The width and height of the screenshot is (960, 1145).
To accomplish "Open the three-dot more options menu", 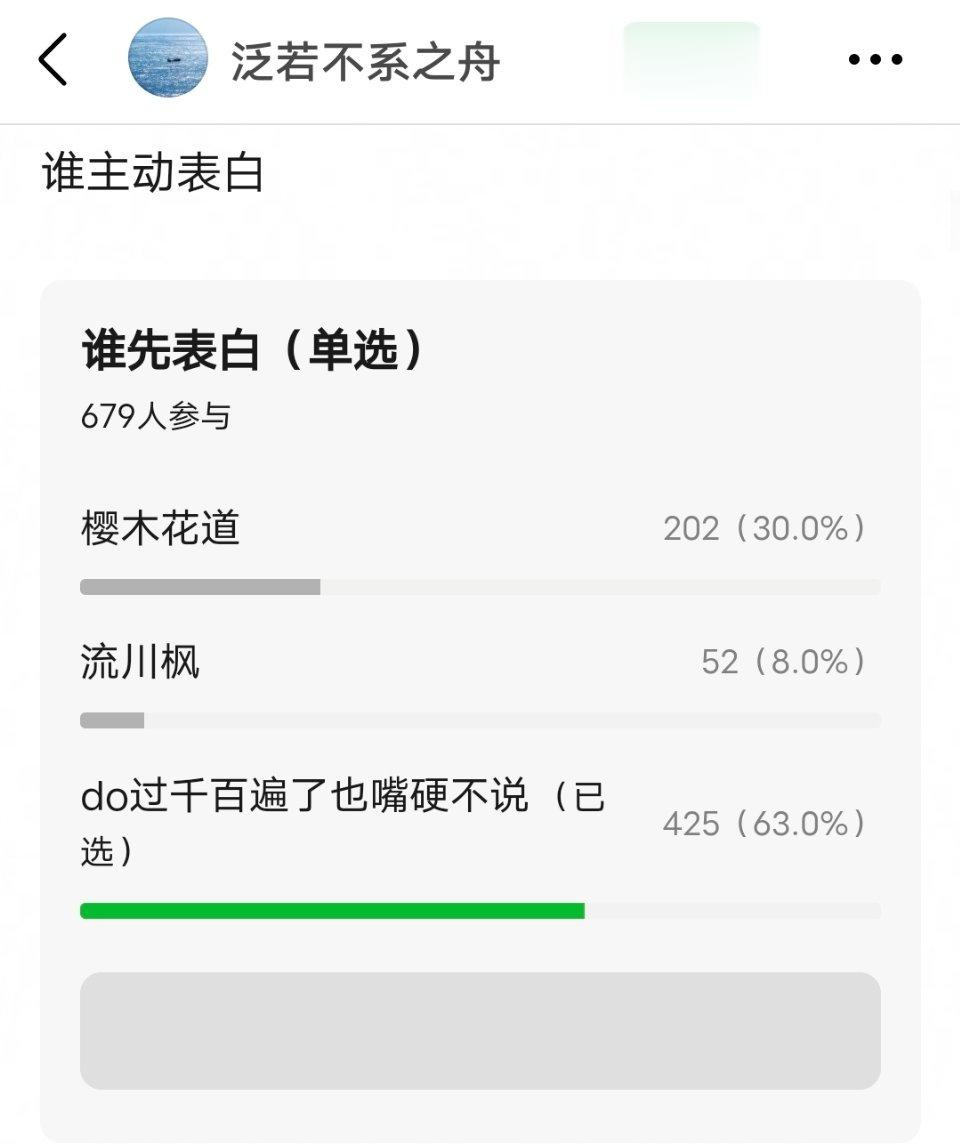I will click(x=875, y=59).
